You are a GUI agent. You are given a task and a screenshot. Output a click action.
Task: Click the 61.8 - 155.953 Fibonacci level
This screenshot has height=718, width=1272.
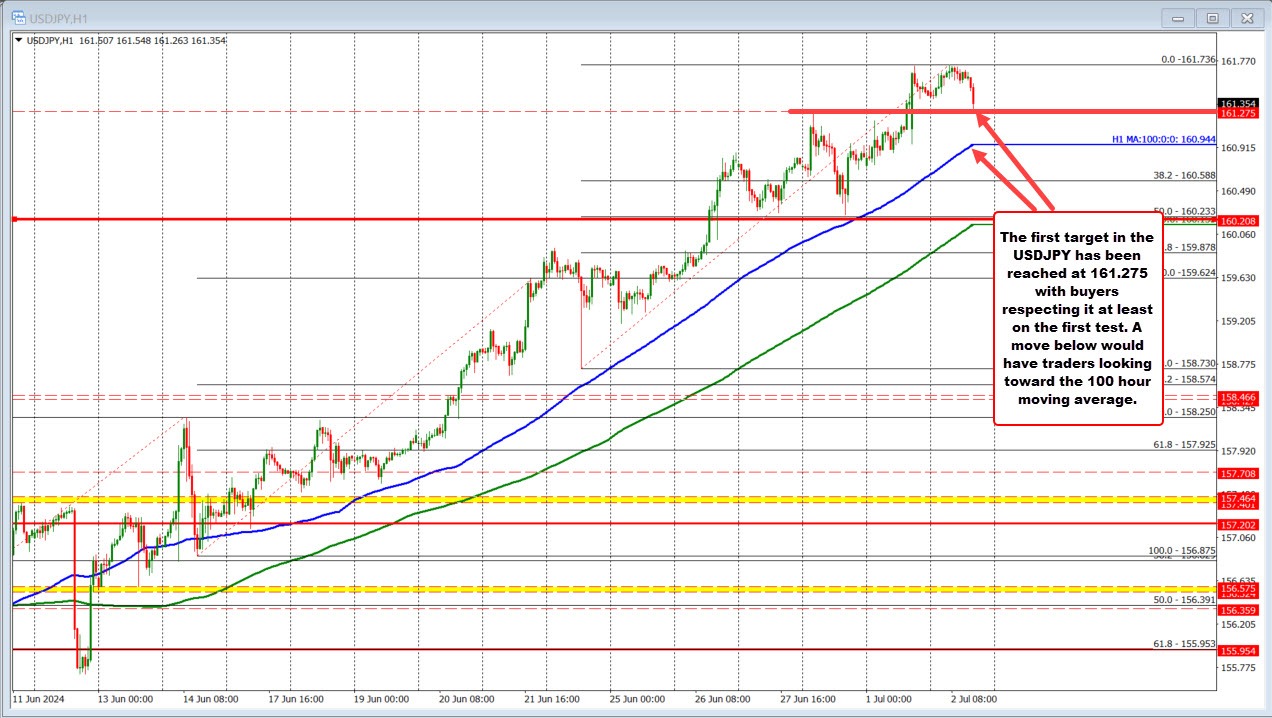(1184, 645)
